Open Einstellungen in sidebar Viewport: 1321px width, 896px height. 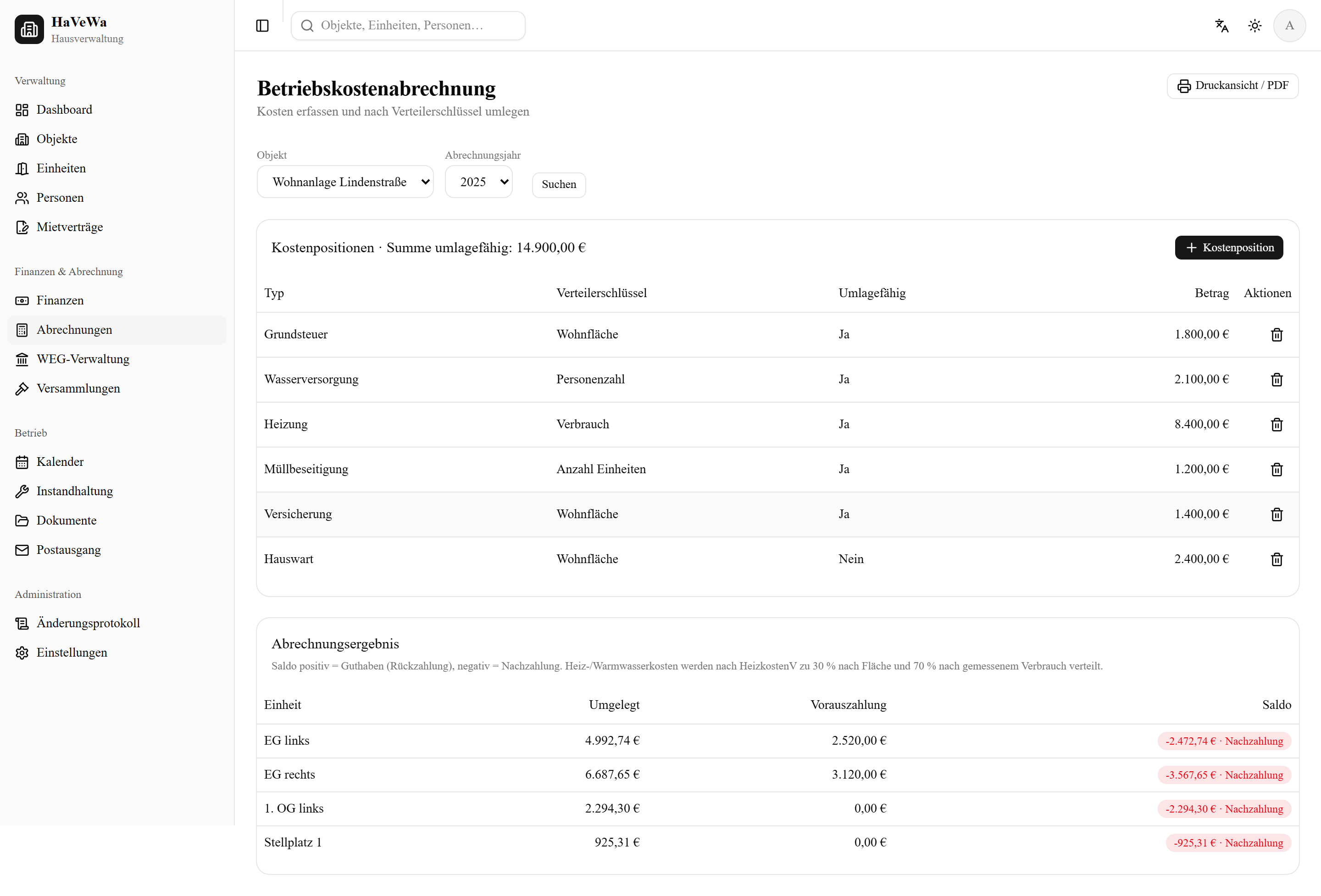117,653
